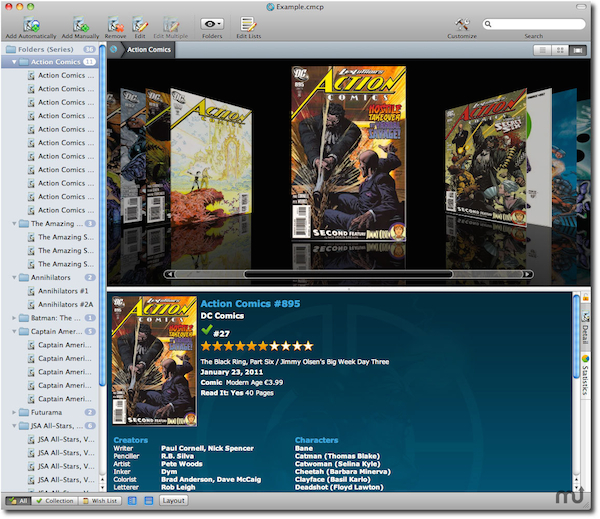Click detail panel scroll down arrow
Screen dimensions: 600x519
coord(576,488)
